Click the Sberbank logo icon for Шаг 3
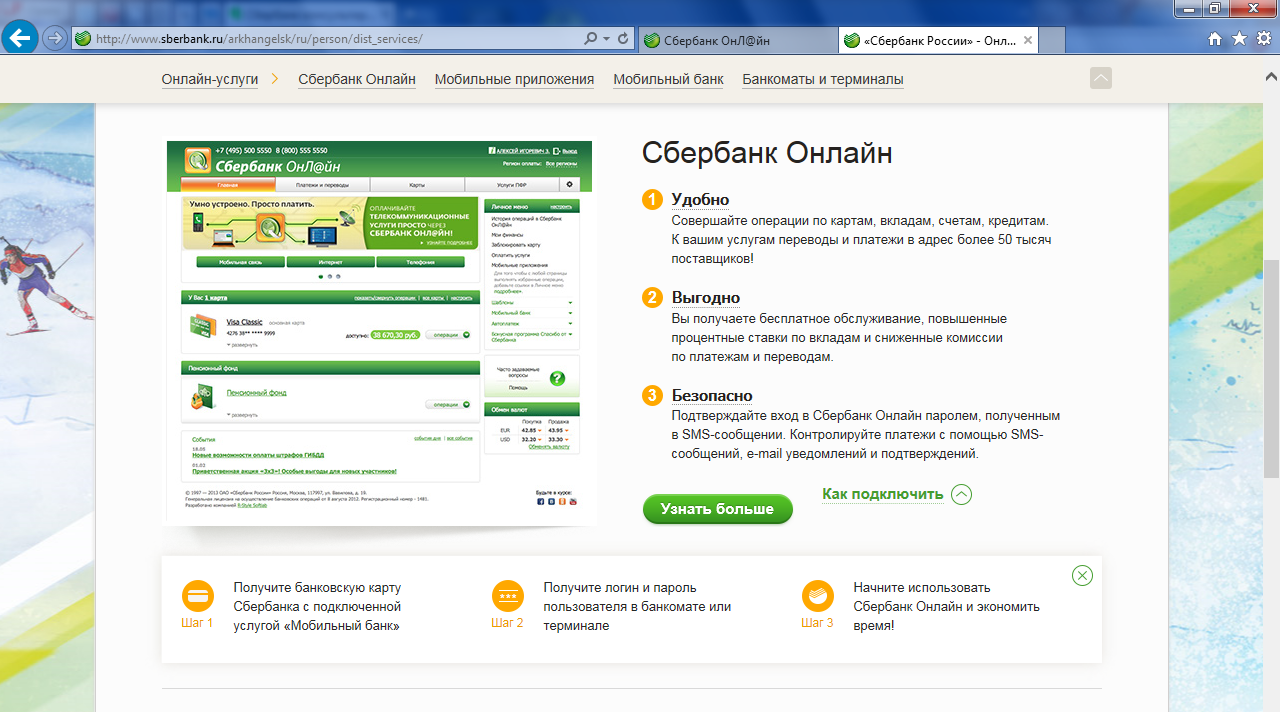 click(817, 596)
